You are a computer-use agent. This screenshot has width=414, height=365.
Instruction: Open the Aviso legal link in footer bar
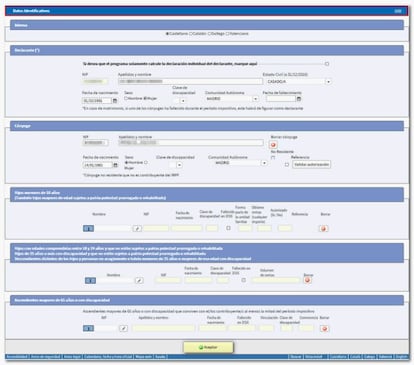72,357
